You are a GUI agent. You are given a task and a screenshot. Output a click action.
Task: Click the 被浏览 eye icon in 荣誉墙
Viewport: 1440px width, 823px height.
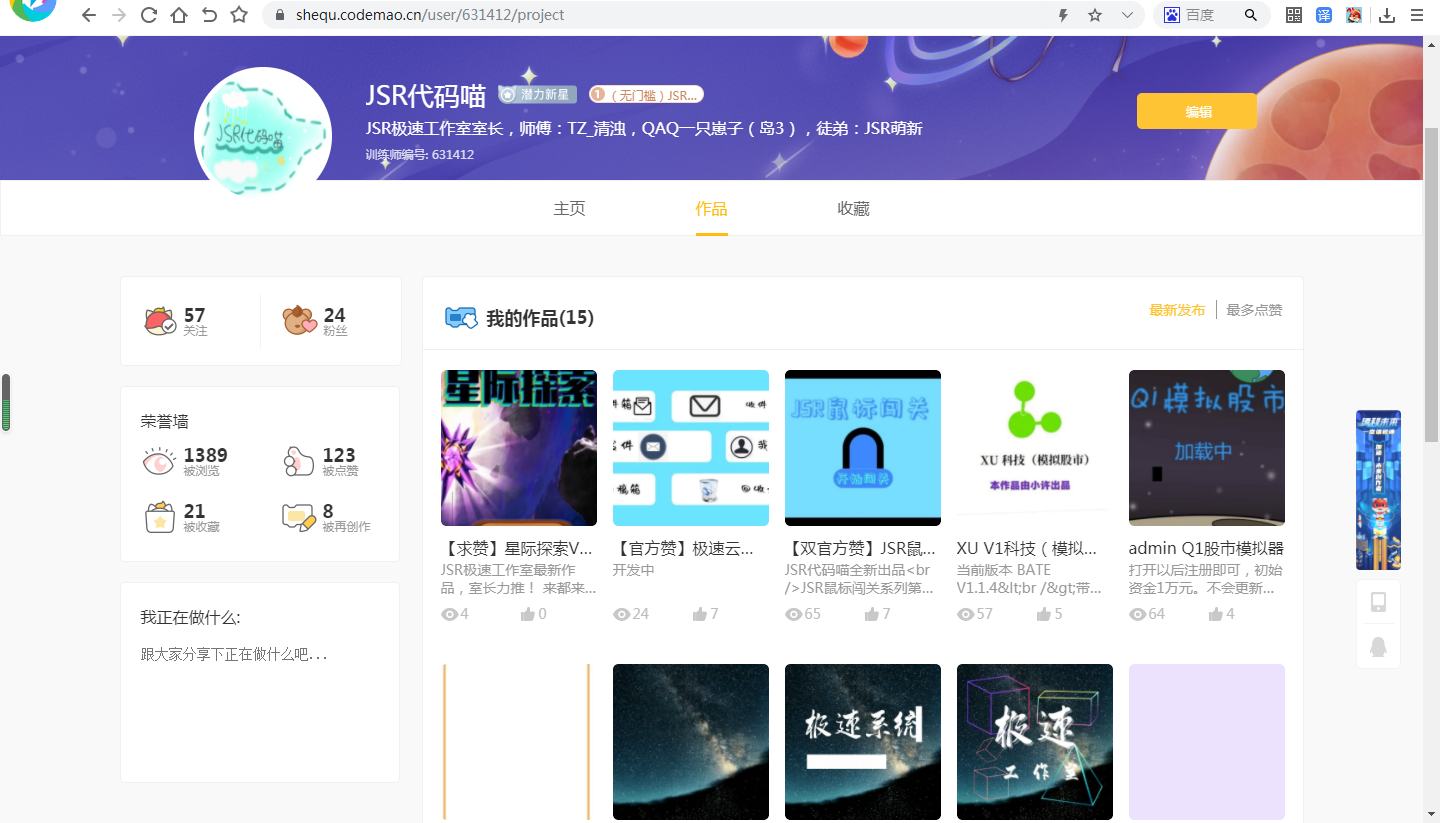pos(159,462)
